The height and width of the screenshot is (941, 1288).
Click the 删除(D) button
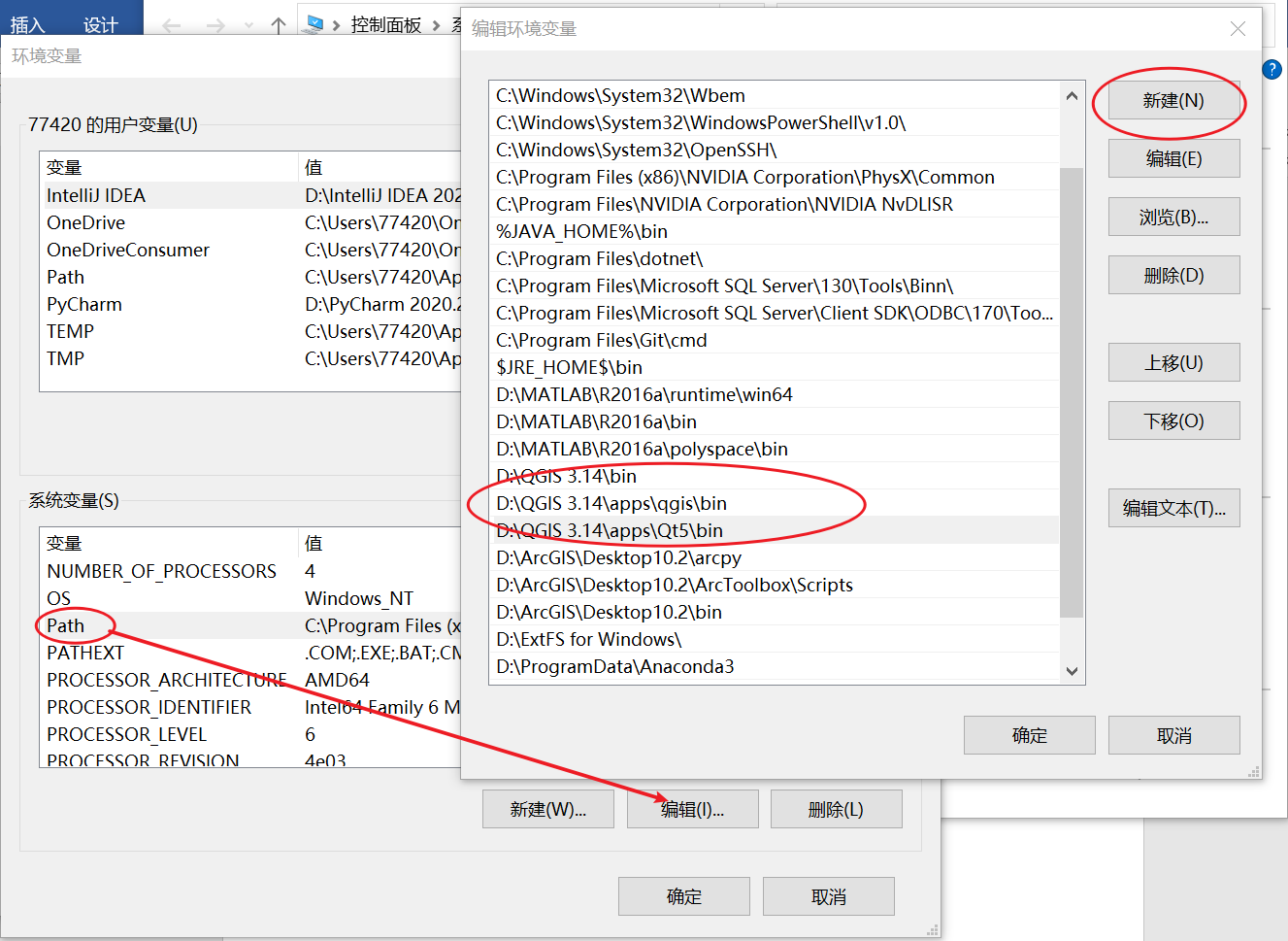[x=1173, y=275]
